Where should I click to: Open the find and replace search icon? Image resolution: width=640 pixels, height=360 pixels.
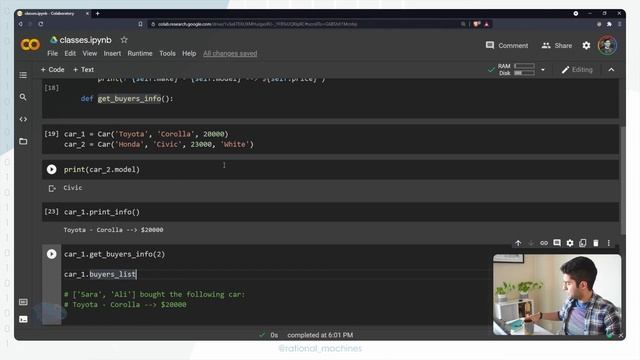23,97
